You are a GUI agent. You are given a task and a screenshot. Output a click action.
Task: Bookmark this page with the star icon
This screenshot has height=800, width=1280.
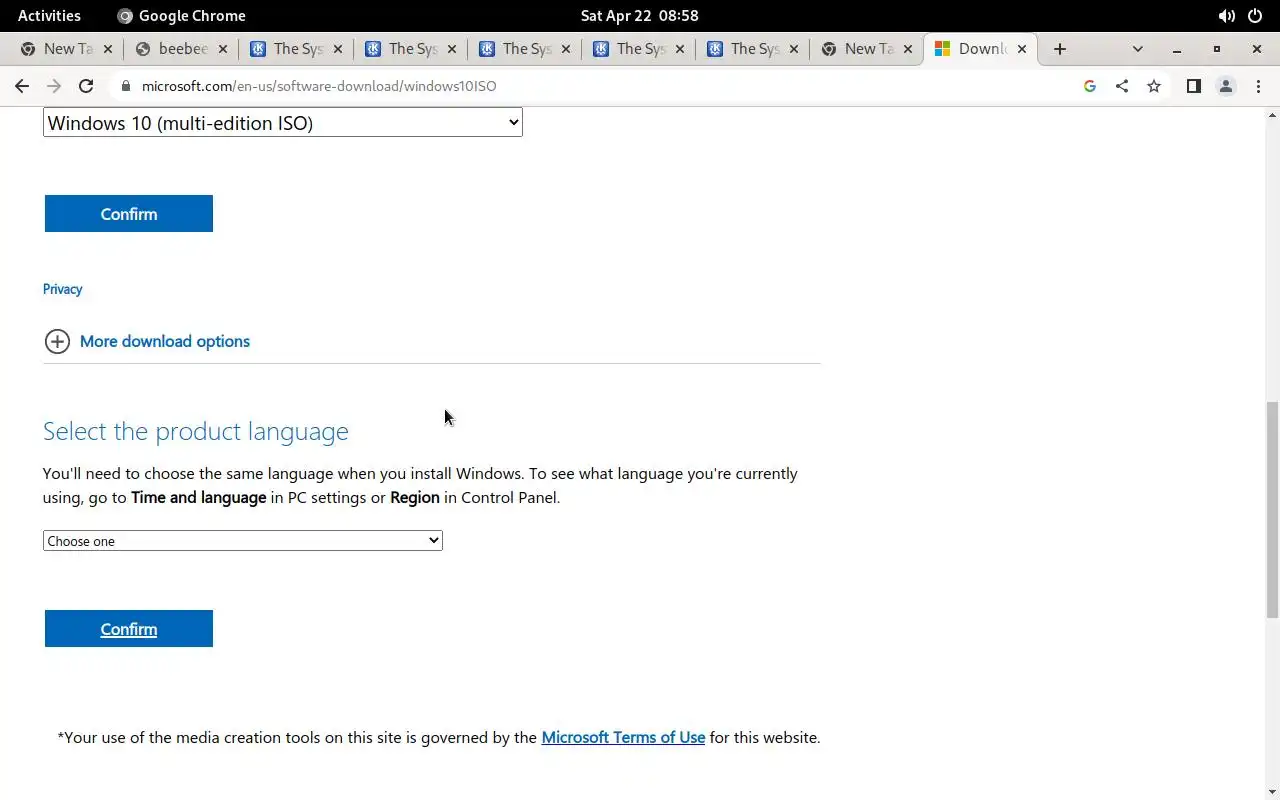(1154, 86)
